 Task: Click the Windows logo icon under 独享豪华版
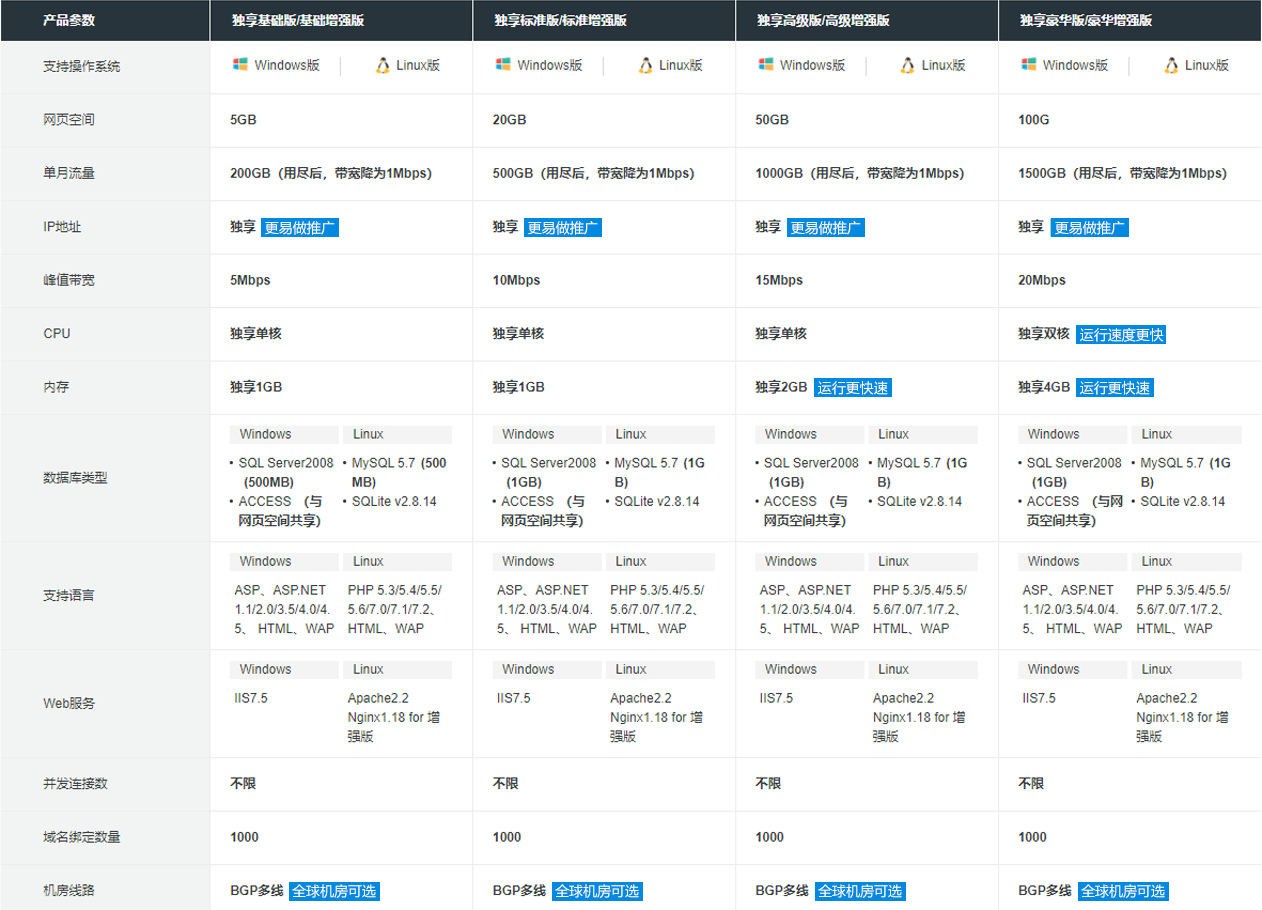[1029, 65]
